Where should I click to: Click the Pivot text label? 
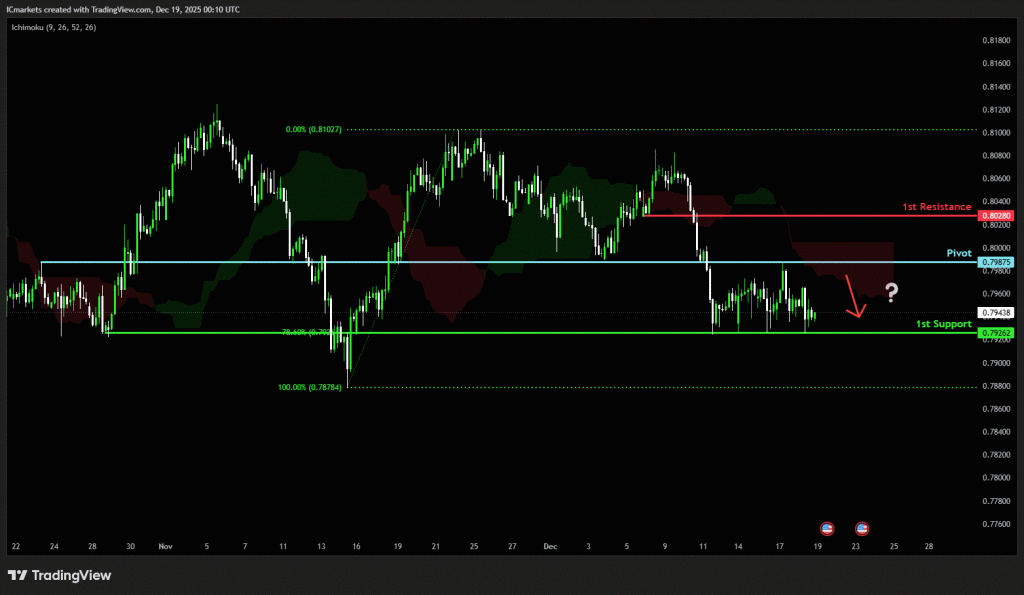(x=959, y=254)
